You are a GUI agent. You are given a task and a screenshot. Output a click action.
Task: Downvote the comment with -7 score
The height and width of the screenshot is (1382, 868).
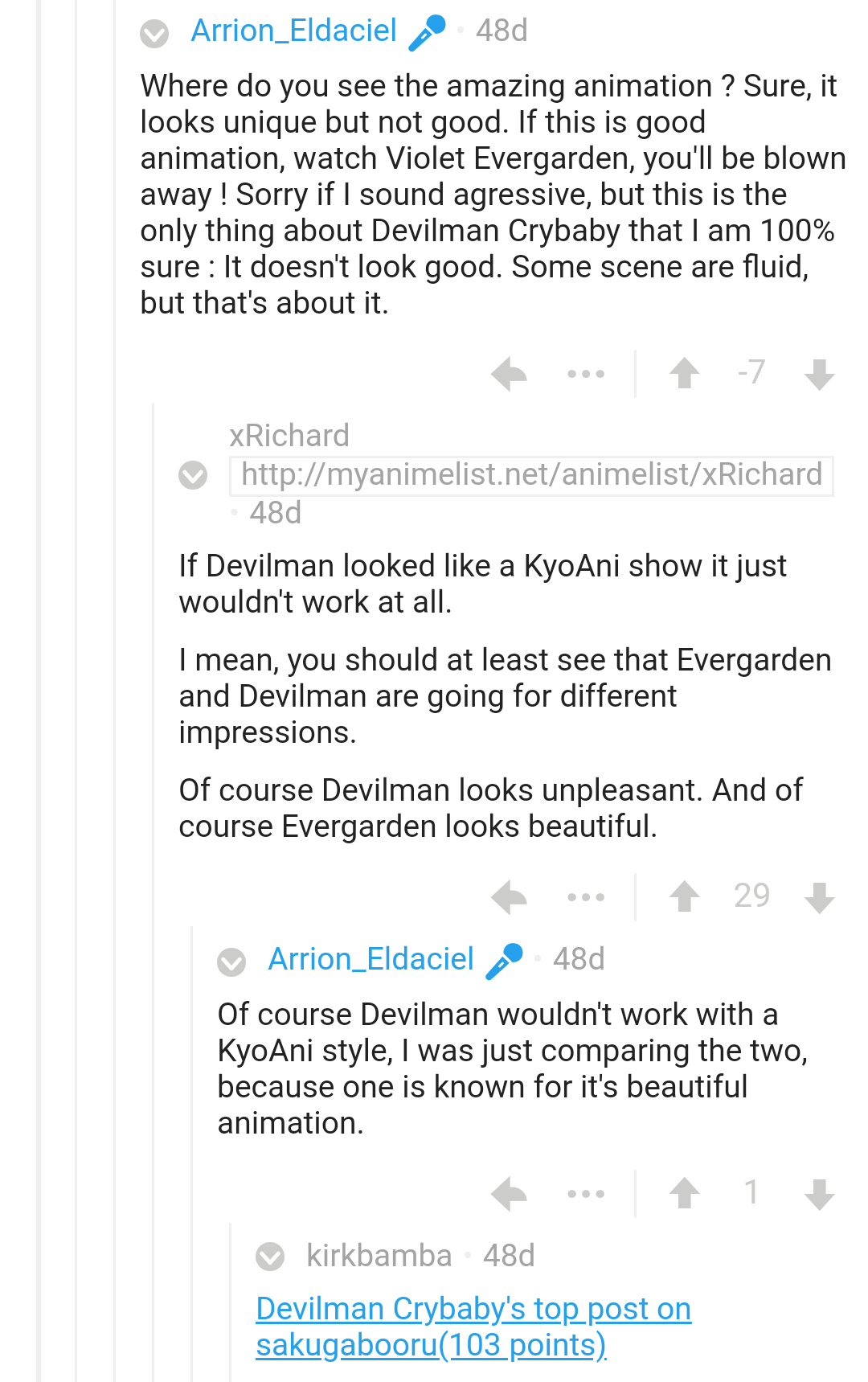[819, 374]
